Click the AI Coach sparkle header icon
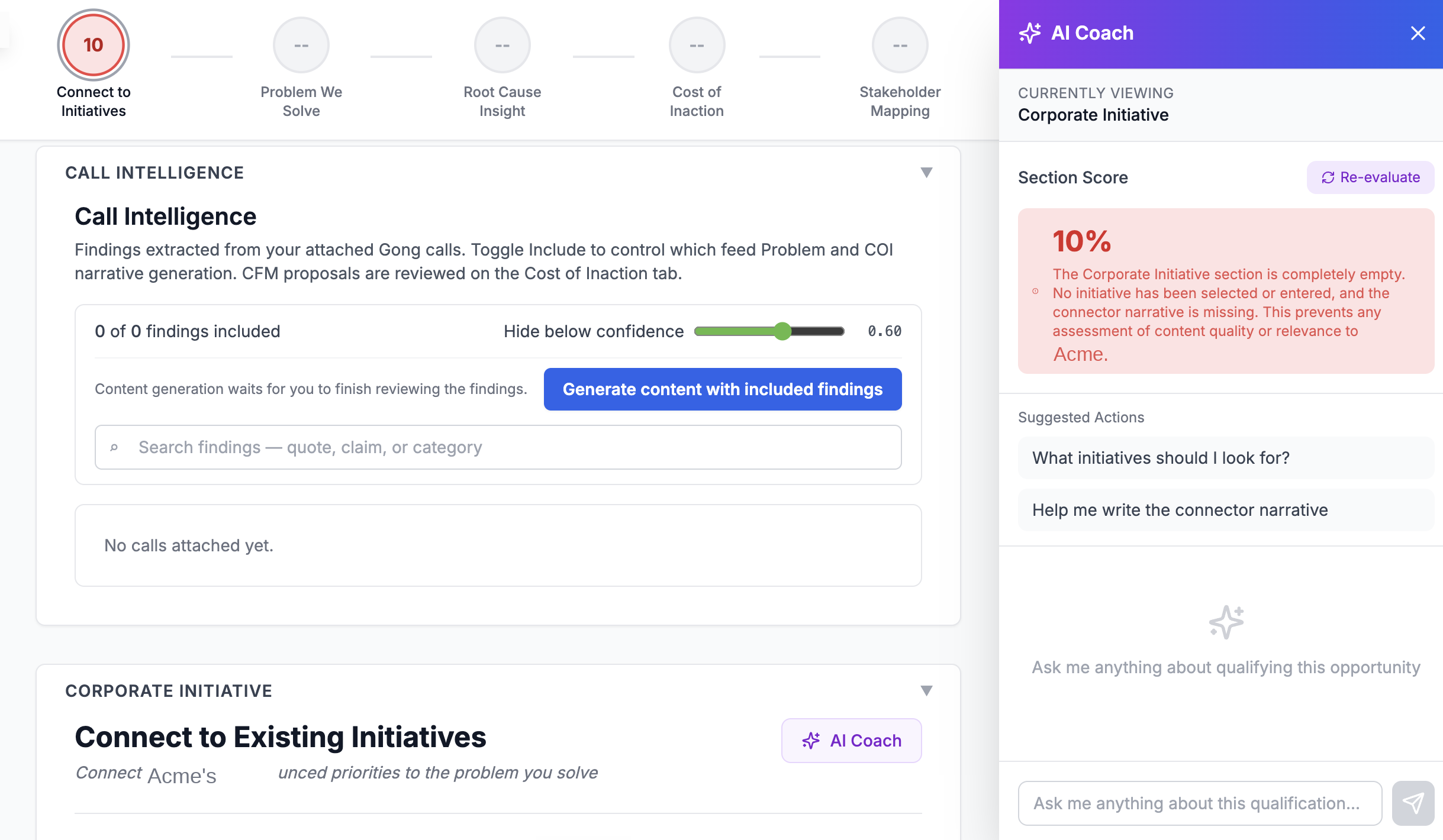 click(1030, 33)
